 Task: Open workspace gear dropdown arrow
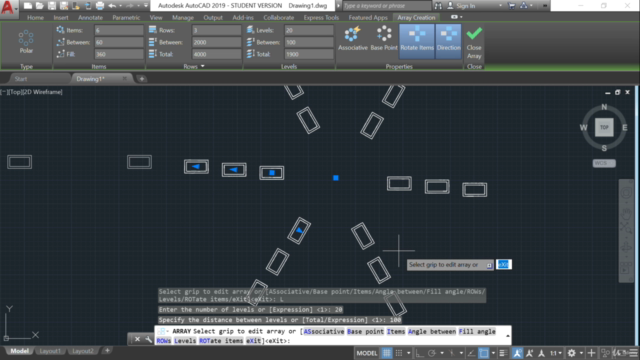click(x=581, y=353)
